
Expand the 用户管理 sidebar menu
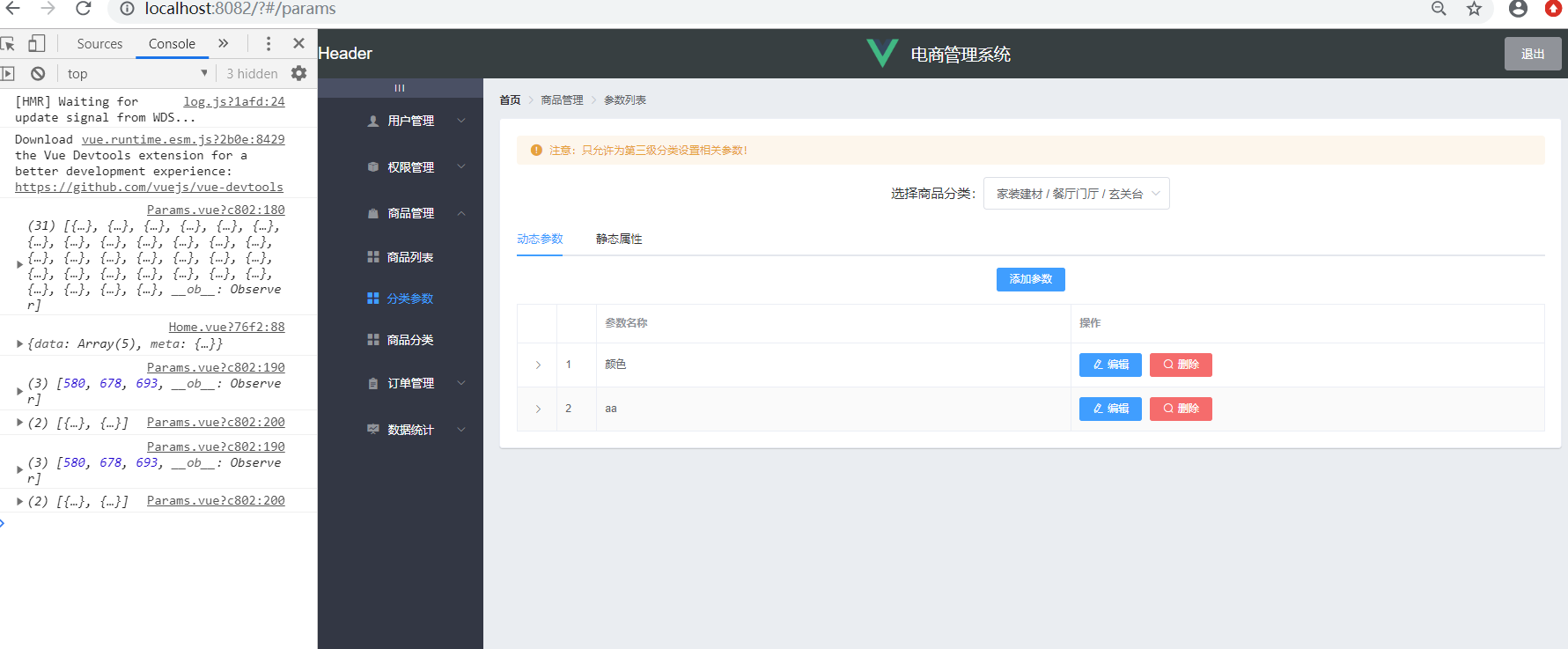(401, 121)
